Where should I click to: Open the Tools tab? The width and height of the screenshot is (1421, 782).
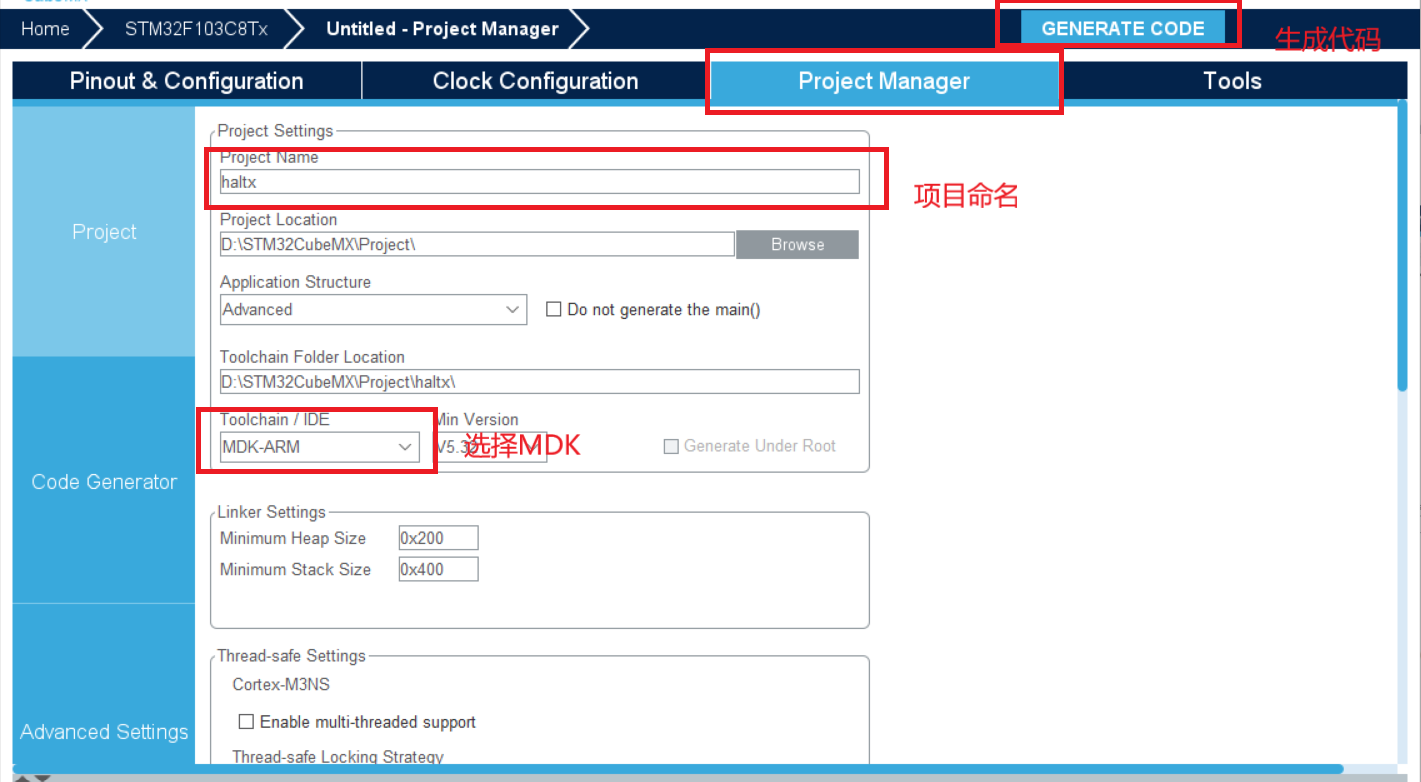tap(1232, 81)
